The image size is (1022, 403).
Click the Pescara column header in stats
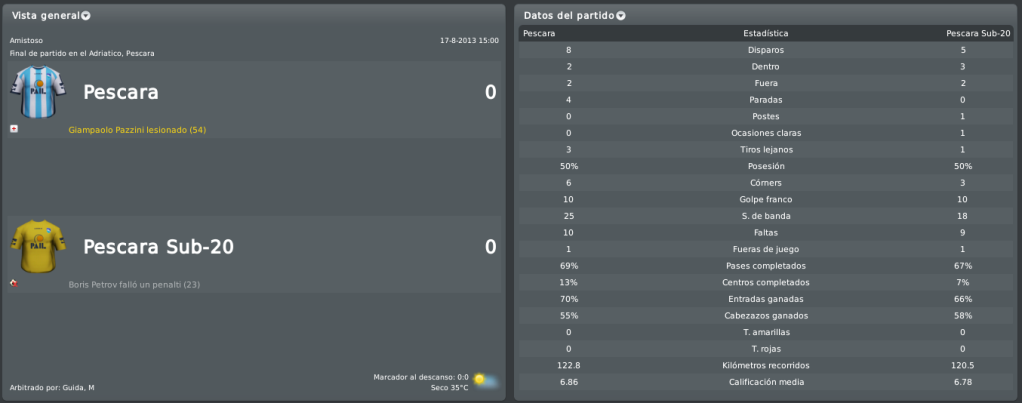point(539,33)
